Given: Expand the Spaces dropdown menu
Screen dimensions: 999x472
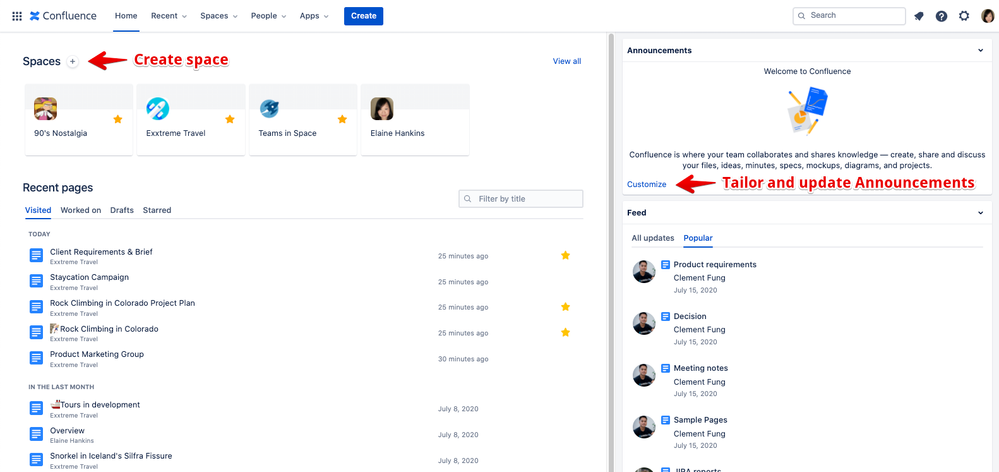Looking at the screenshot, I should tap(219, 16).
